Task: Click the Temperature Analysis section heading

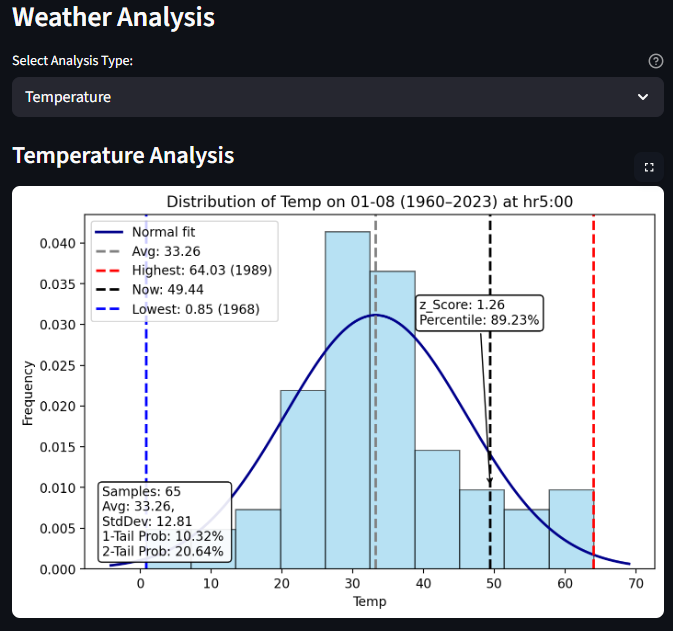Action: pyautogui.click(x=123, y=156)
